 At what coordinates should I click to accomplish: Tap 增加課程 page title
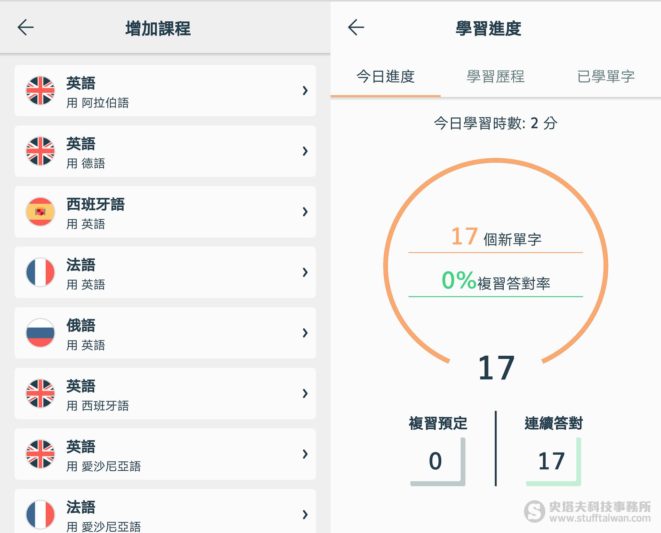coord(158,29)
